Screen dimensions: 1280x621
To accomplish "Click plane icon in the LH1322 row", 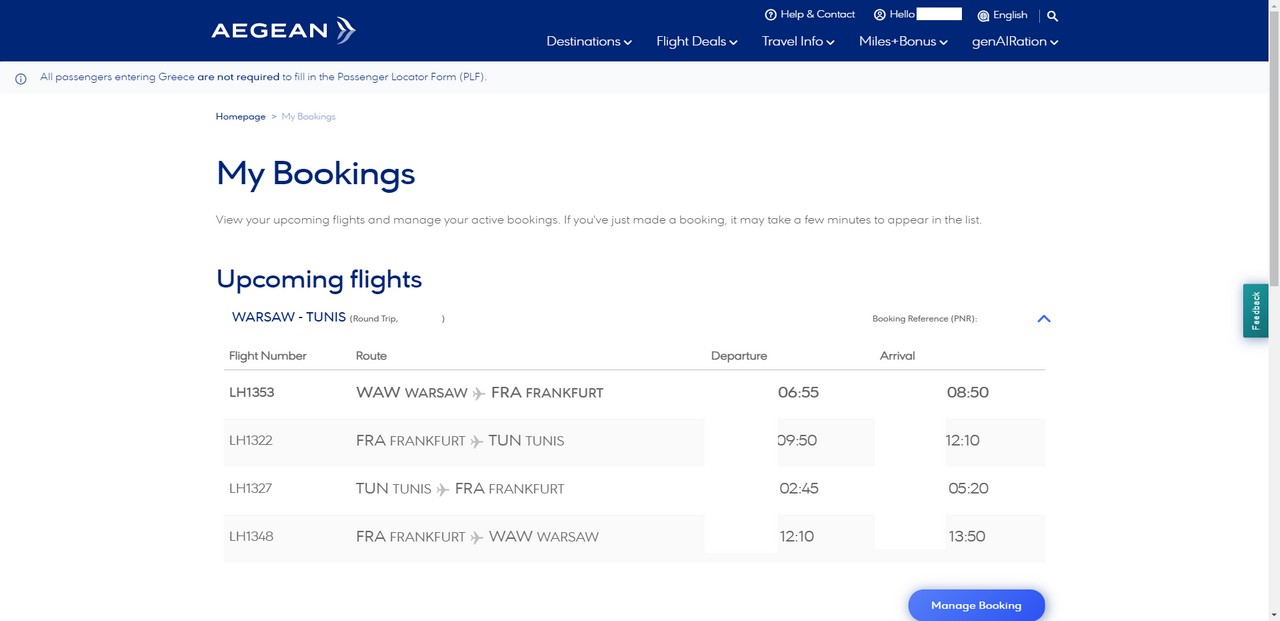I will [x=477, y=441].
